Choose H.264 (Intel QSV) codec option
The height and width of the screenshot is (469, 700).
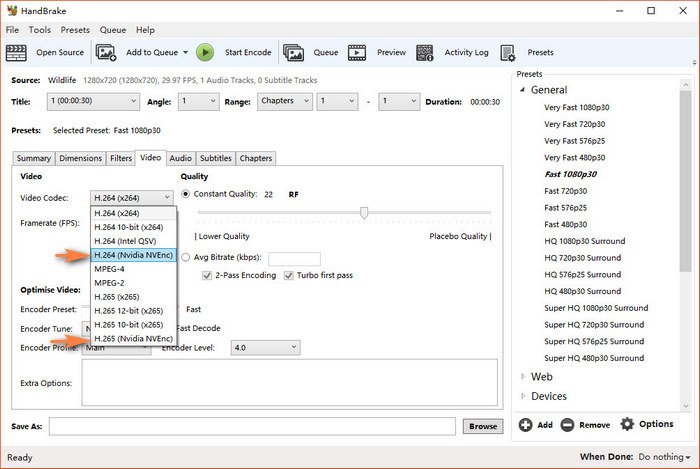(133, 241)
